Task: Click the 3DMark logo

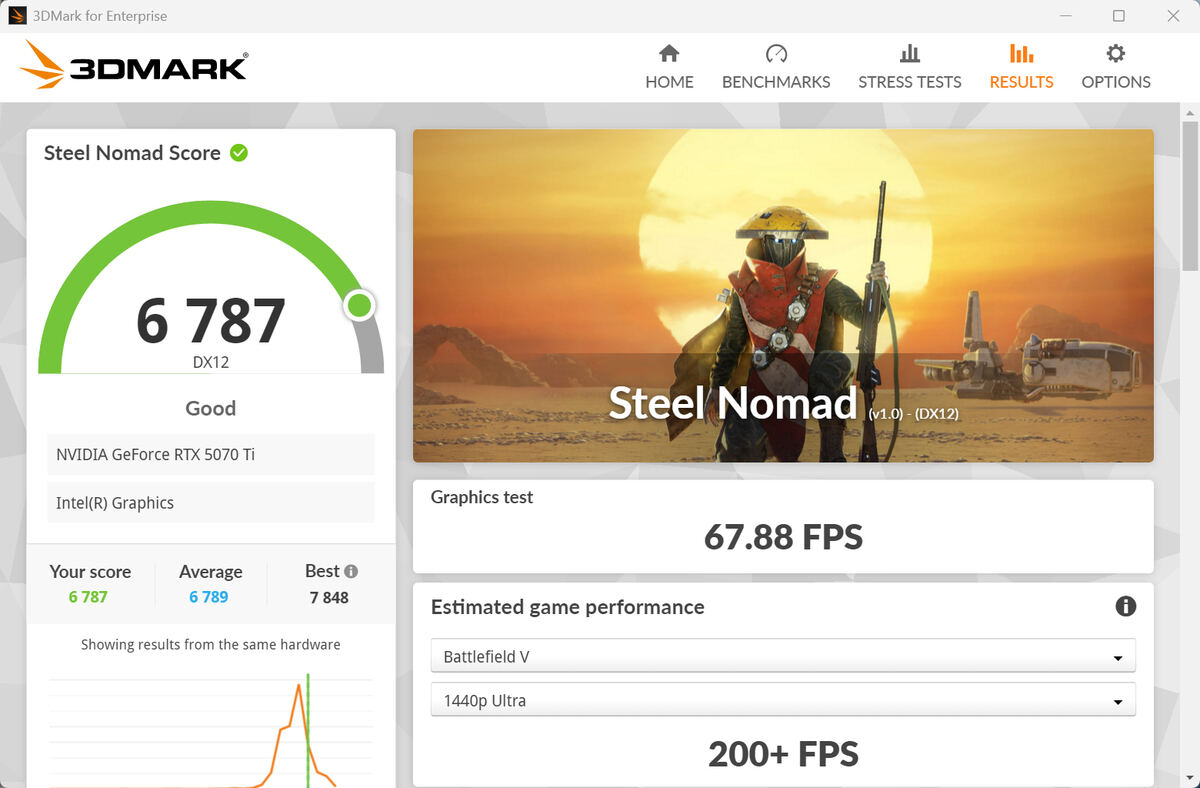Action: [x=134, y=65]
